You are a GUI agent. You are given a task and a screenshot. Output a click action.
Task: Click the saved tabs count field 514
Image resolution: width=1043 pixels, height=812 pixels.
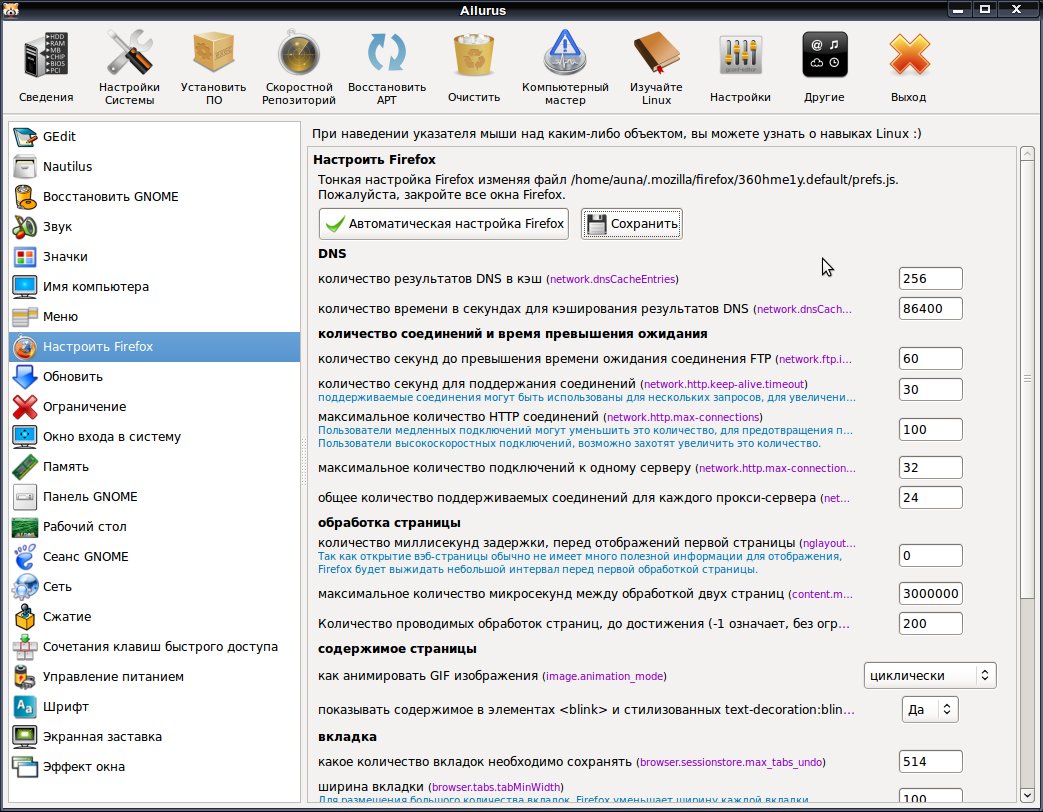point(930,761)
